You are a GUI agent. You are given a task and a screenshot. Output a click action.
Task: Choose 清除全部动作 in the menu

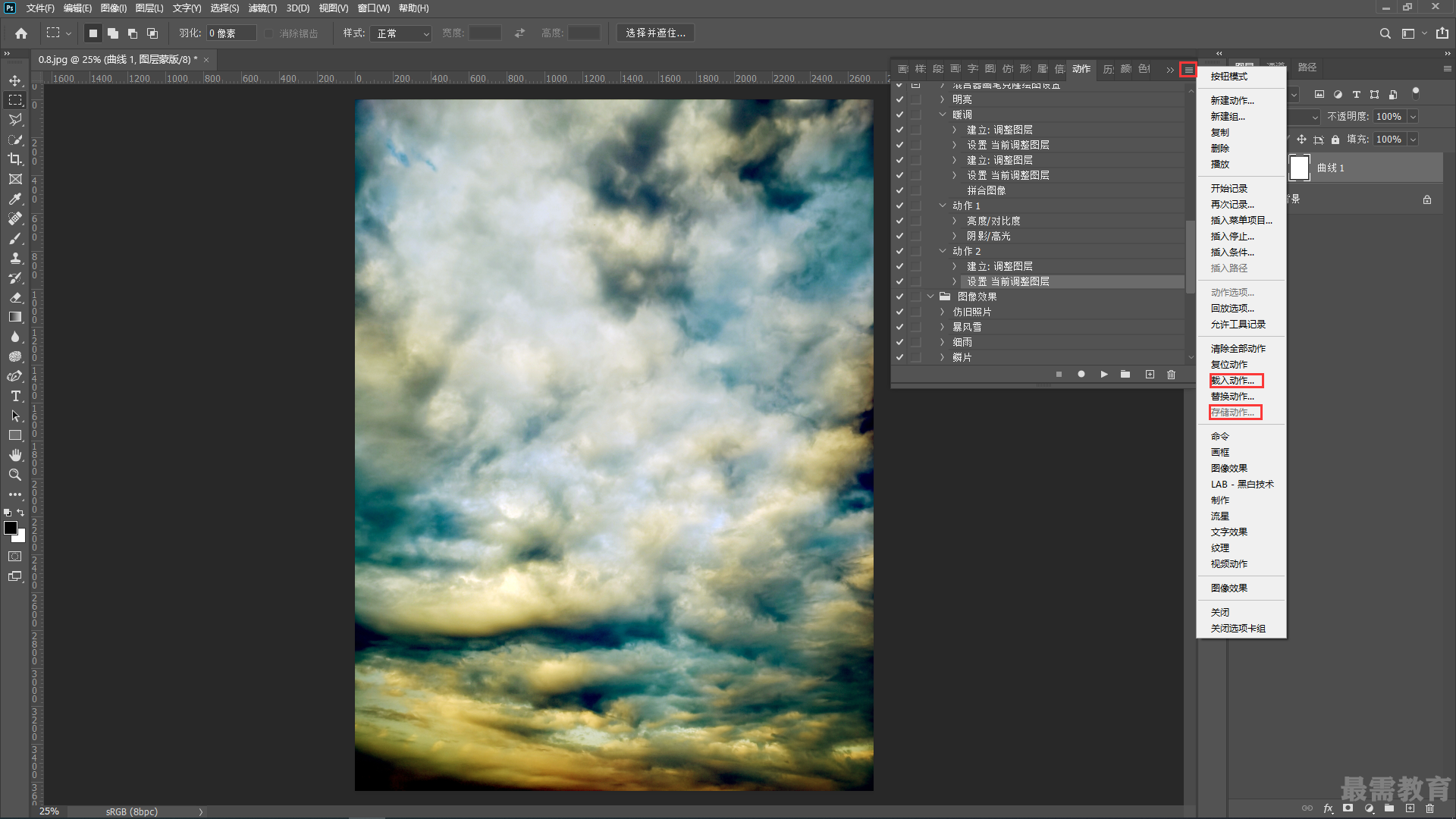(x=1238, y=349)
